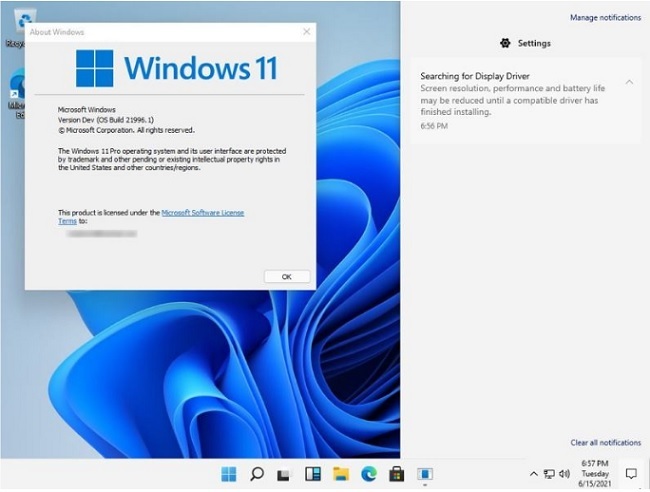Viewport: 650px width, 492px height.
Task: Open the Microsoft Software License Terms link
Action: (x=202, y=213)
